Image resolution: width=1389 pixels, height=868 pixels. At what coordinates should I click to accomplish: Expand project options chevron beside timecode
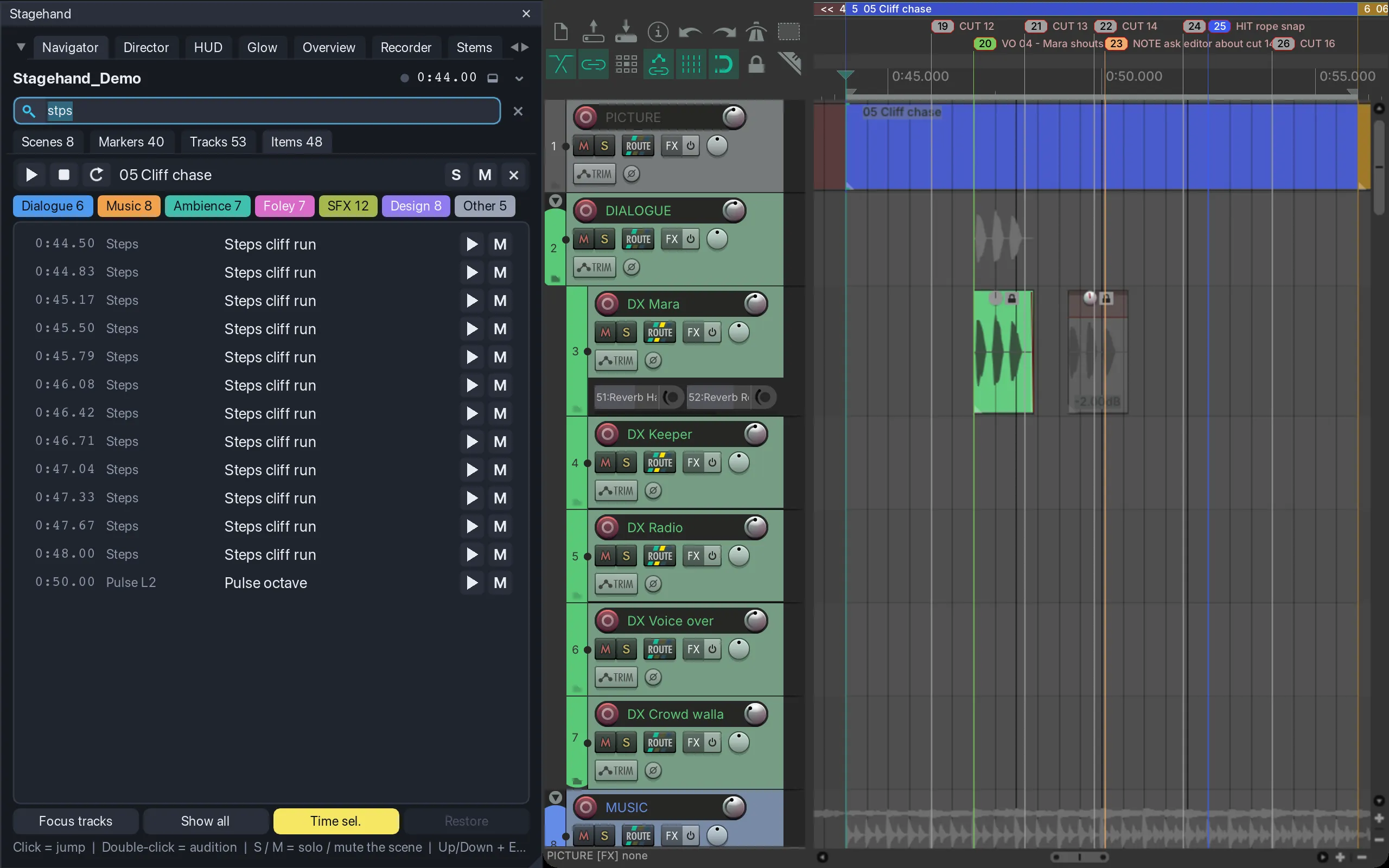(x=519, y=78)
